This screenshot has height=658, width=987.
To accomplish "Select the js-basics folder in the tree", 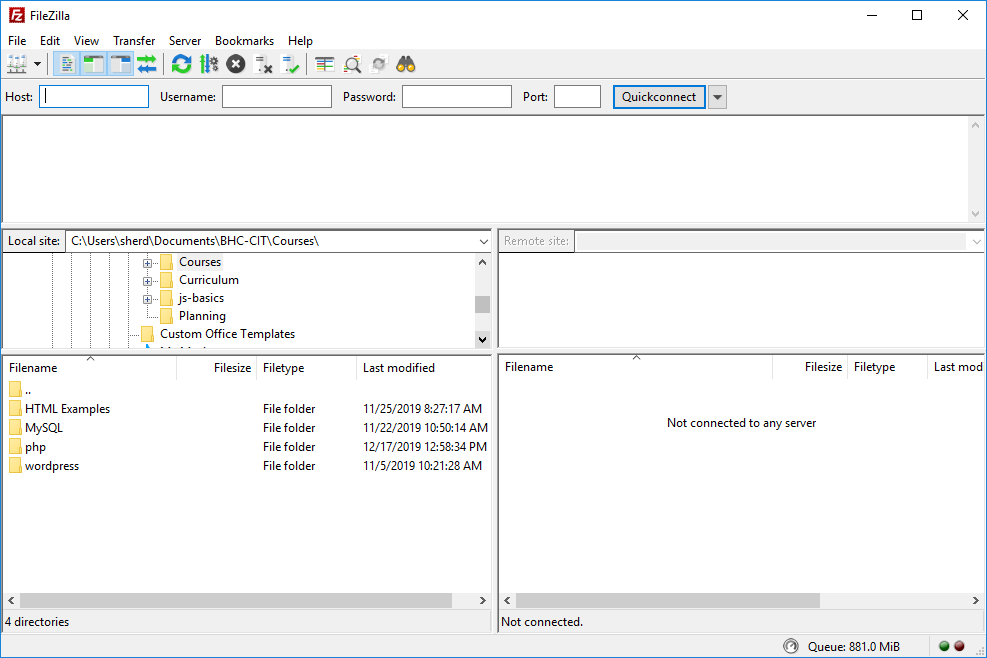I will pos(201,298).
